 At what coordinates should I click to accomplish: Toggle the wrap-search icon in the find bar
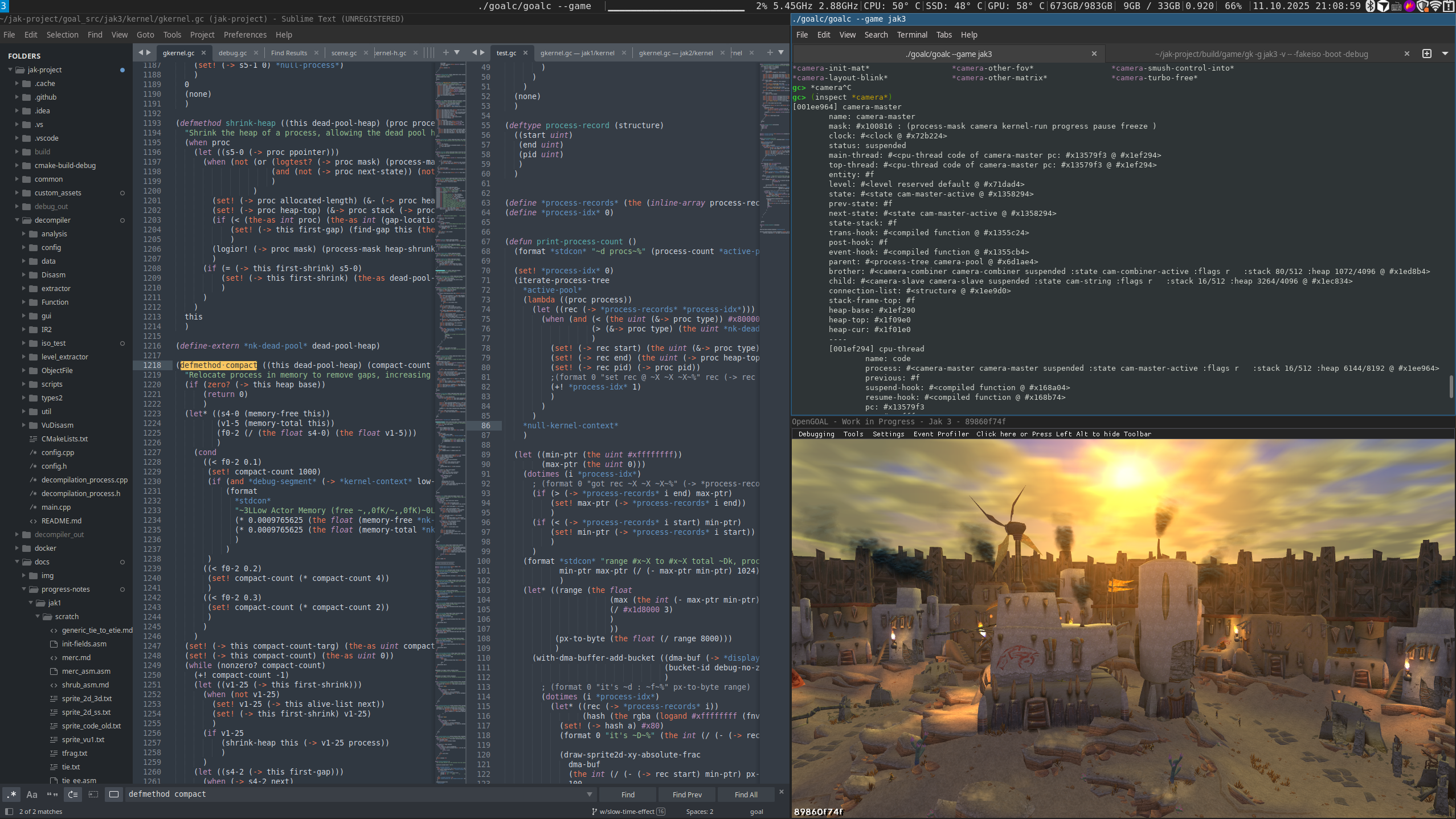pos(73,795)
